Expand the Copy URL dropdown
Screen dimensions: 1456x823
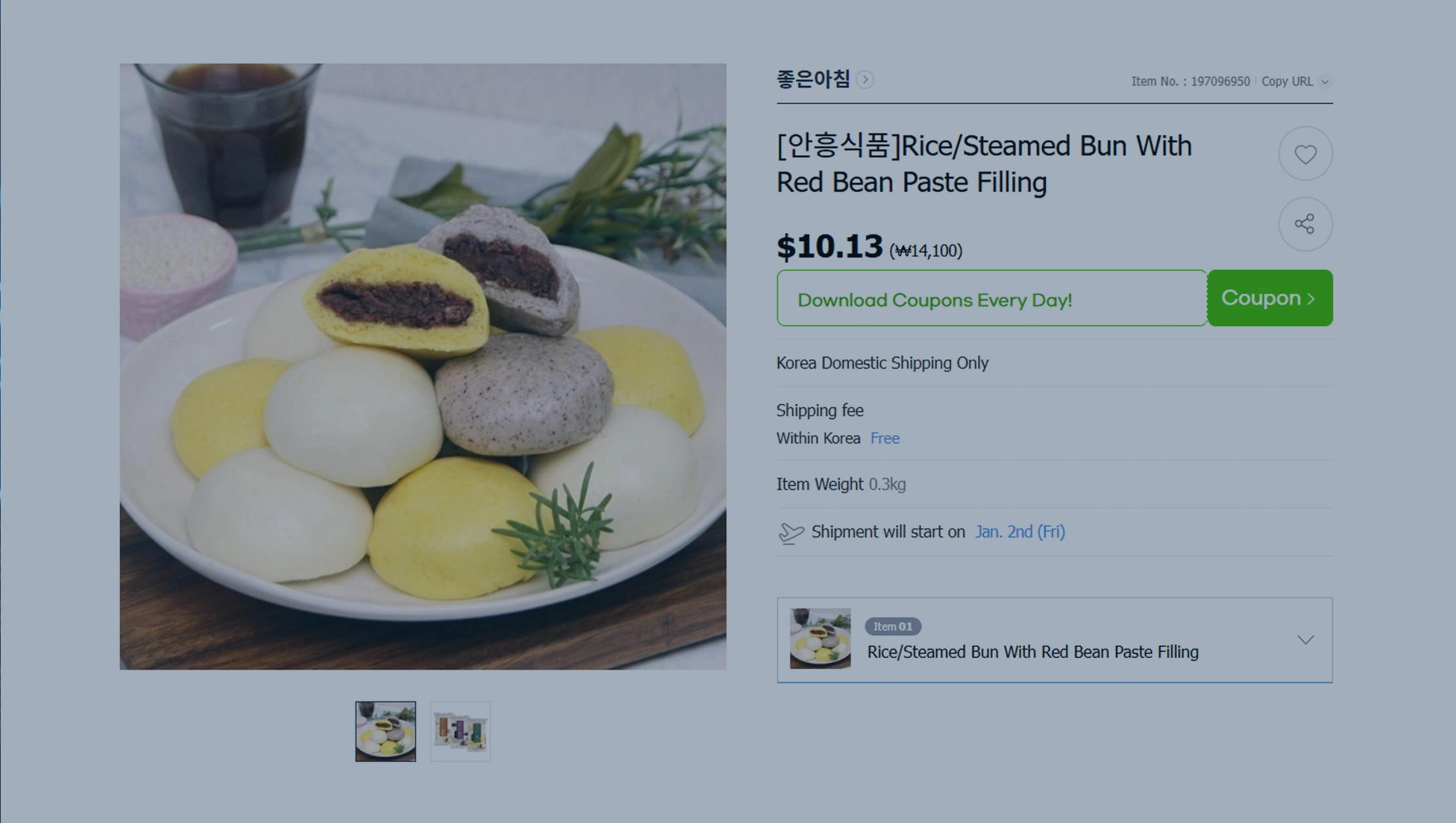pyautogui.click(x=1295, y=82)
